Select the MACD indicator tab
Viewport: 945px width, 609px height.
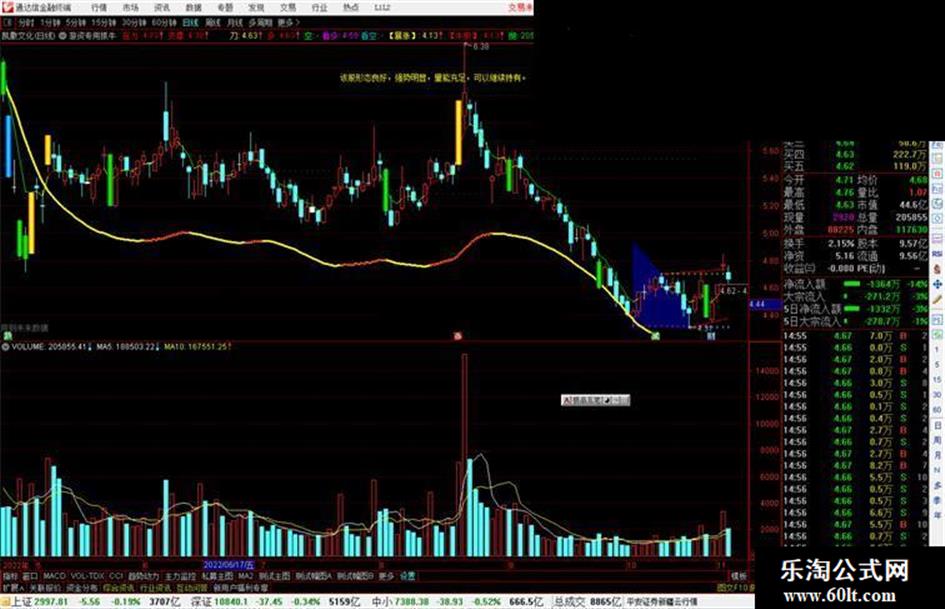[x=54, y=576]
